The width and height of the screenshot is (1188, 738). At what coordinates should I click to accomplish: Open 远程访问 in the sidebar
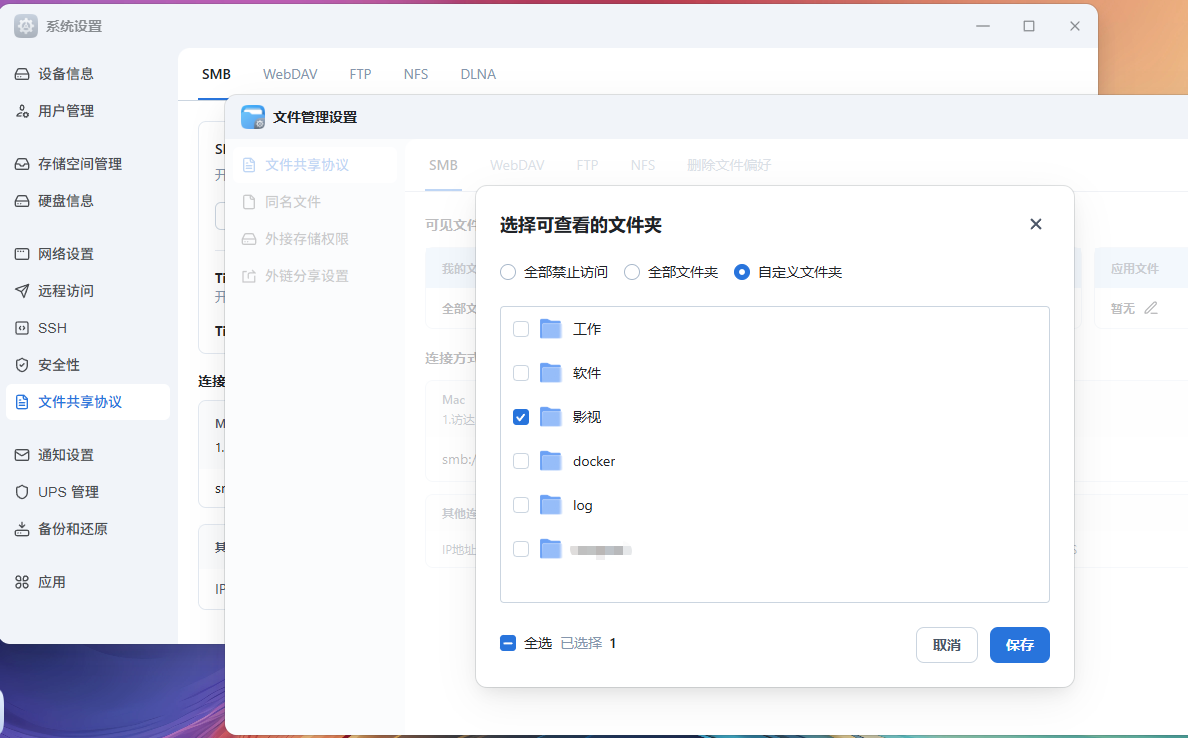pos(66,291)
